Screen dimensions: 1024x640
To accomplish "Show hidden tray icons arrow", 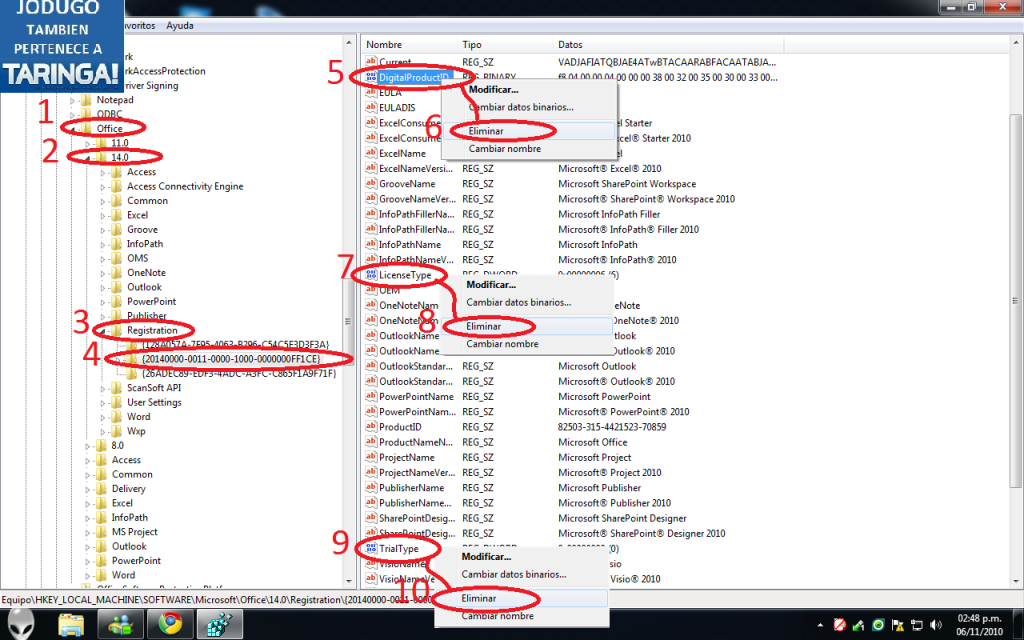I will coord(820,625).
